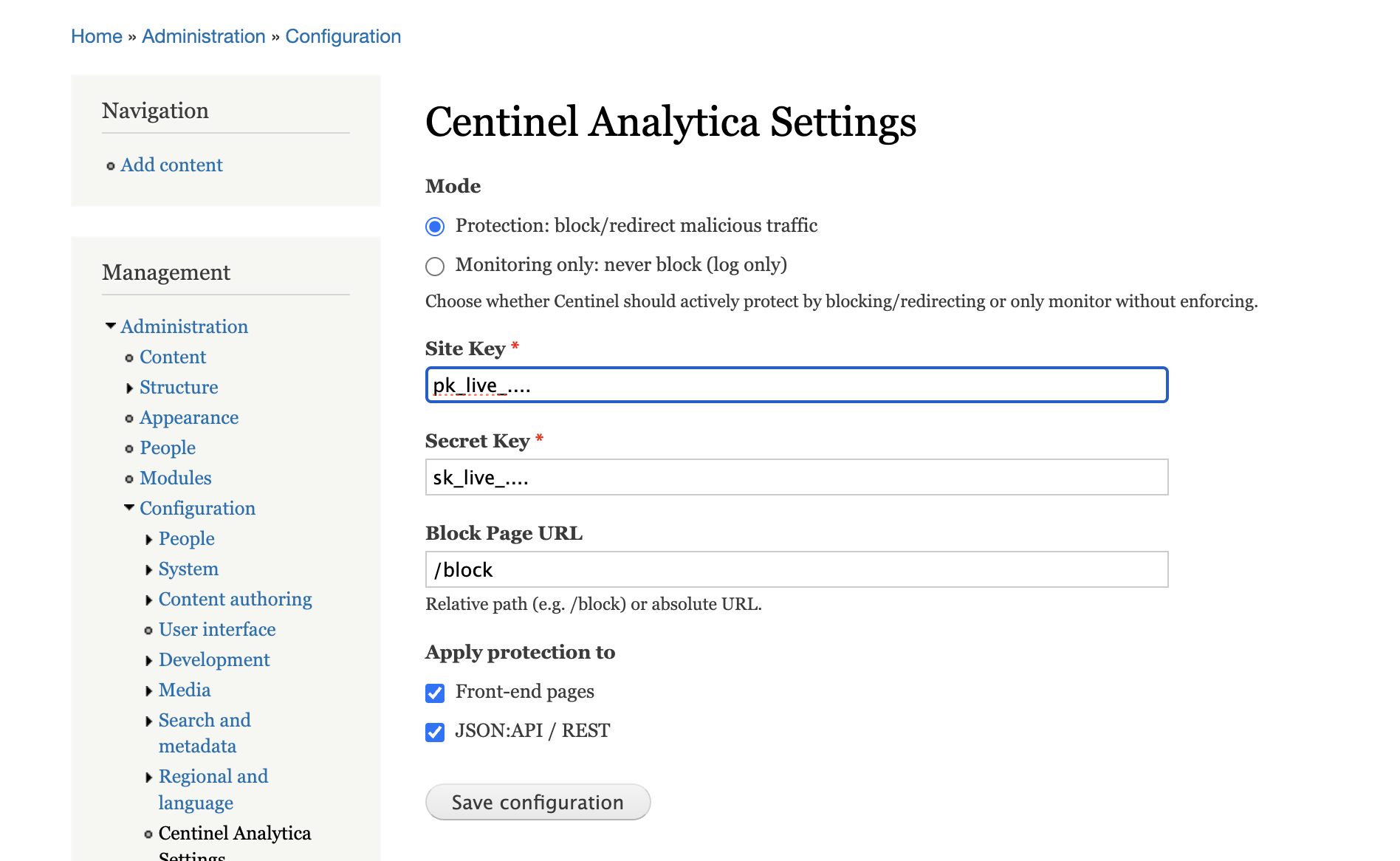Go to Home breadcrumb link
1400x861 pixels.
[97, 36]
